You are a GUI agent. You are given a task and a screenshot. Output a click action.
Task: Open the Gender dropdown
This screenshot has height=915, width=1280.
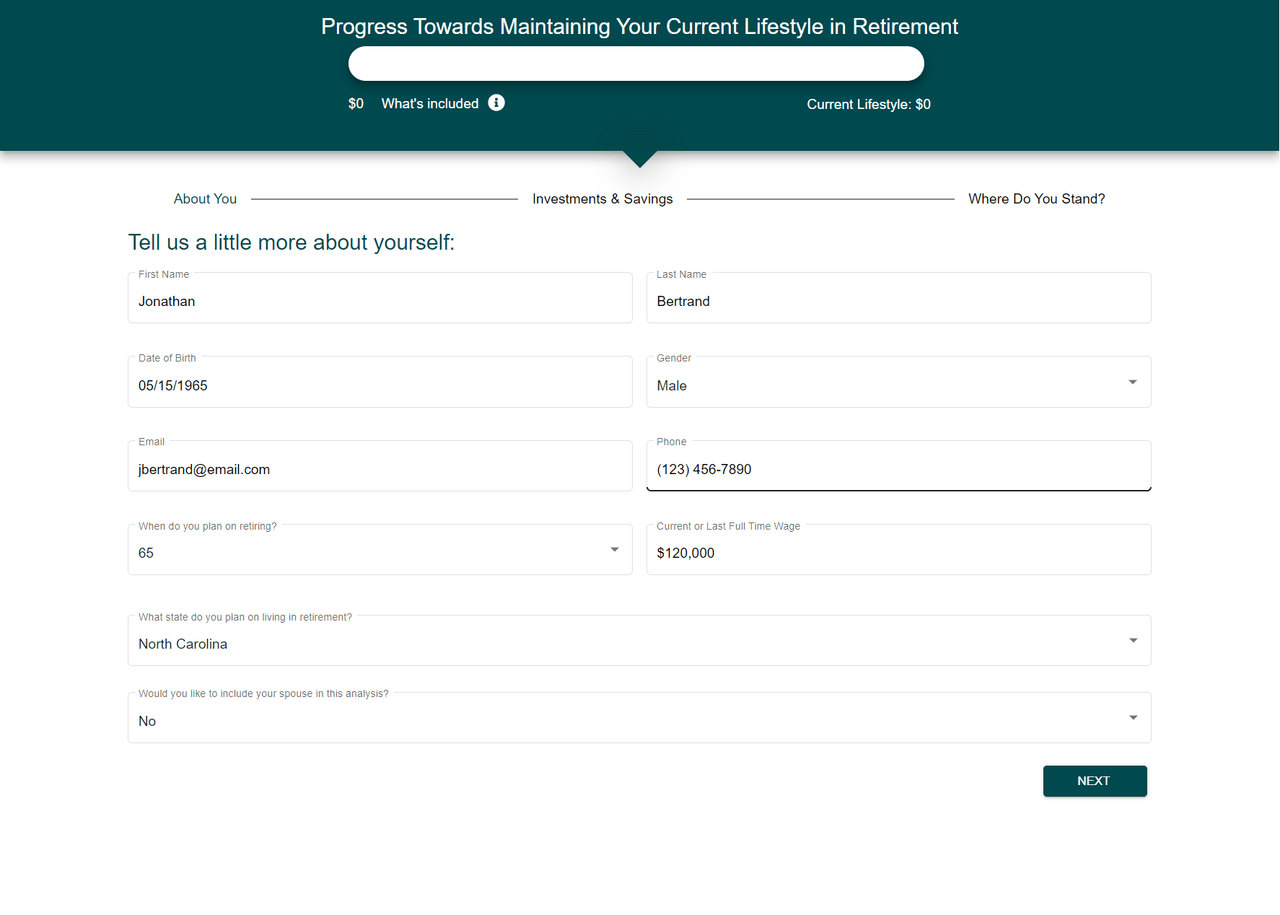tap(899, 382)
